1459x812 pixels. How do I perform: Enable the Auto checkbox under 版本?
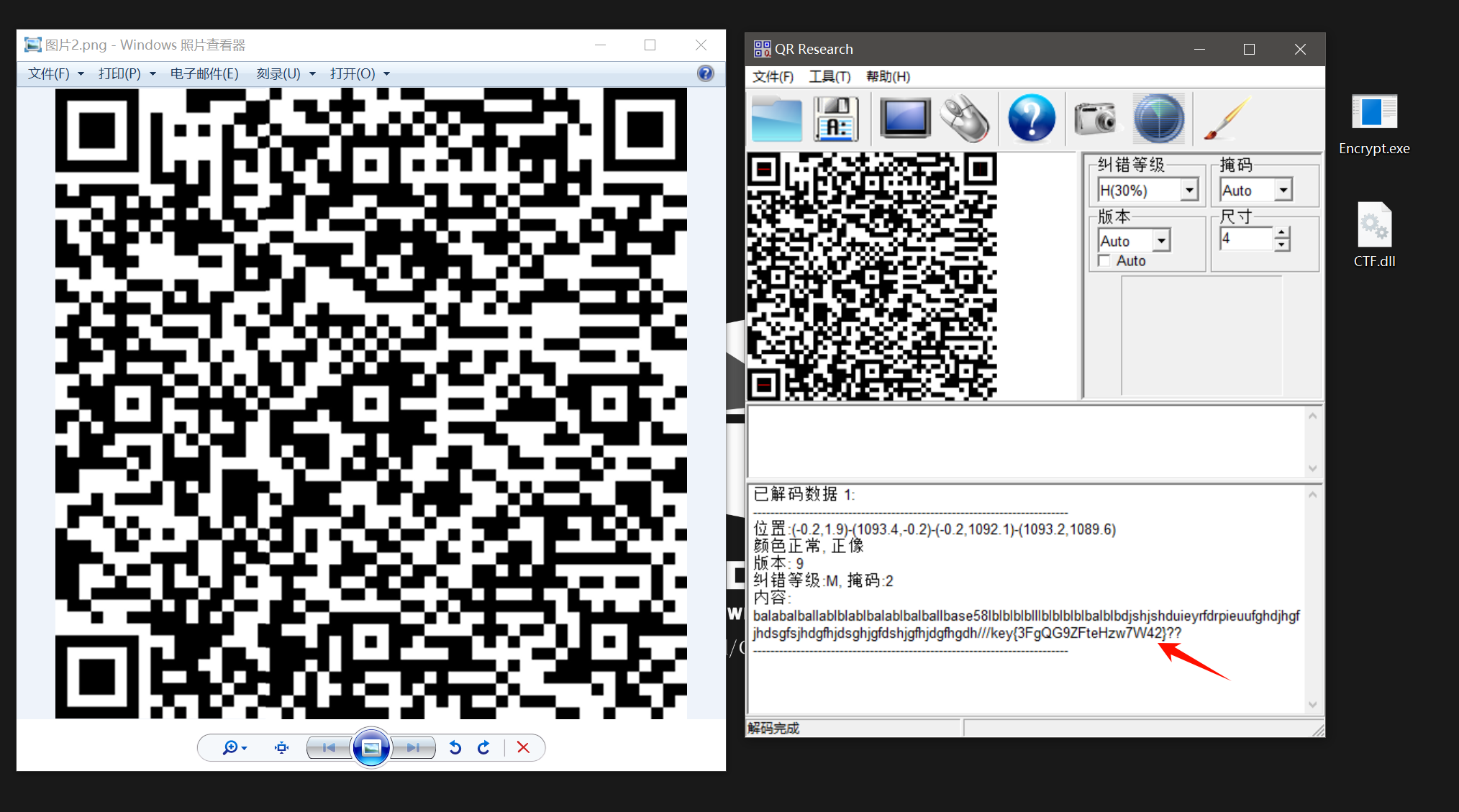point(1105,260)
